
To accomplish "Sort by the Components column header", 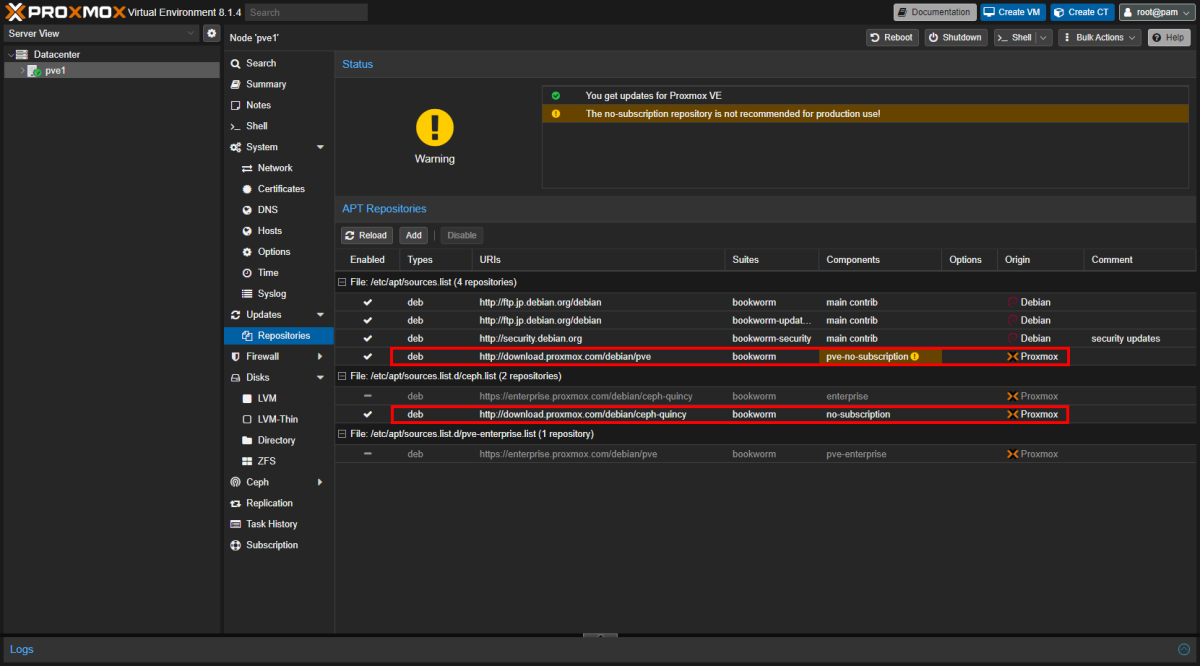I will [879, 259].
